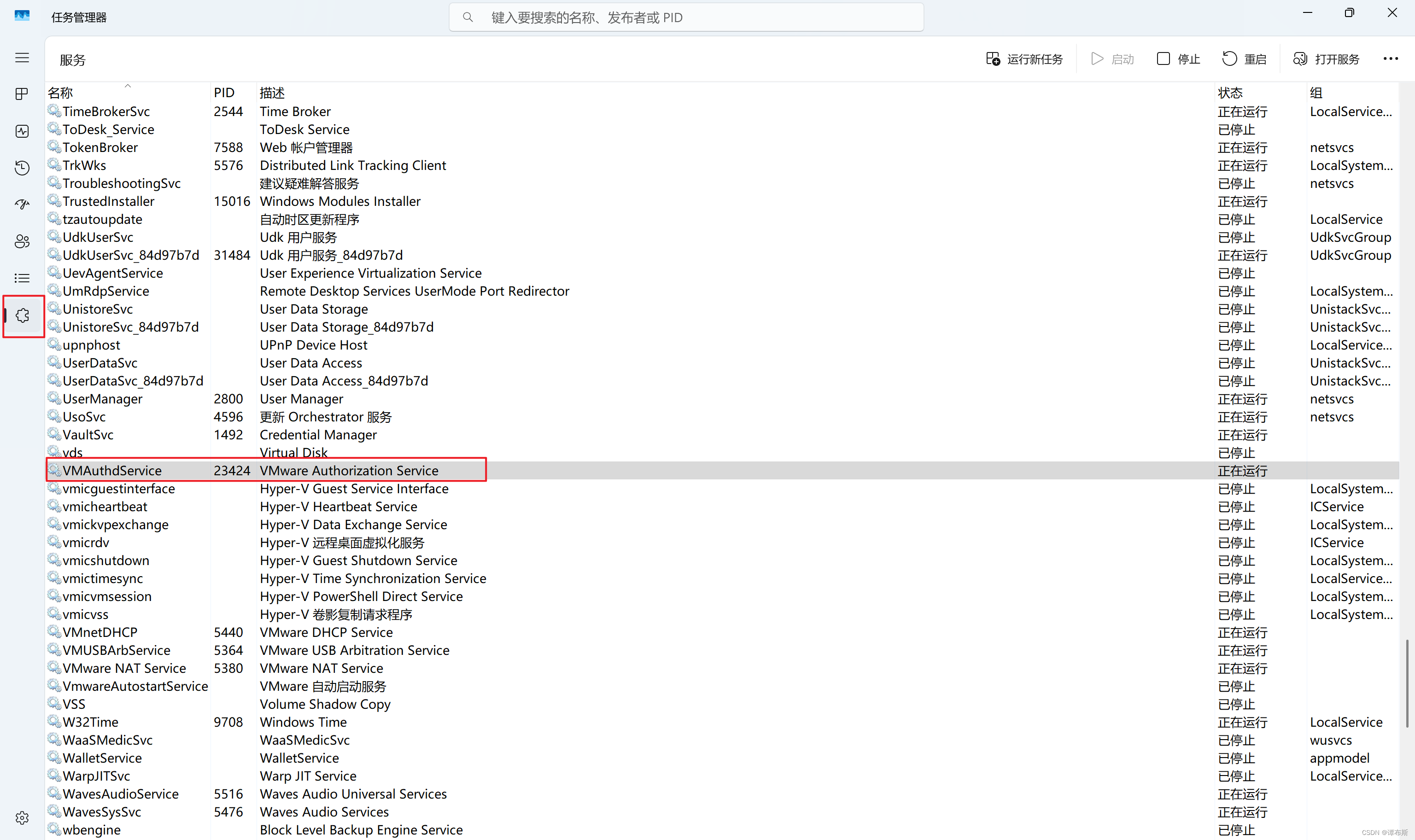Sort services by 名称 column header
The height and width of the screenshot is (840, 1415).
[x=60, y=93]
